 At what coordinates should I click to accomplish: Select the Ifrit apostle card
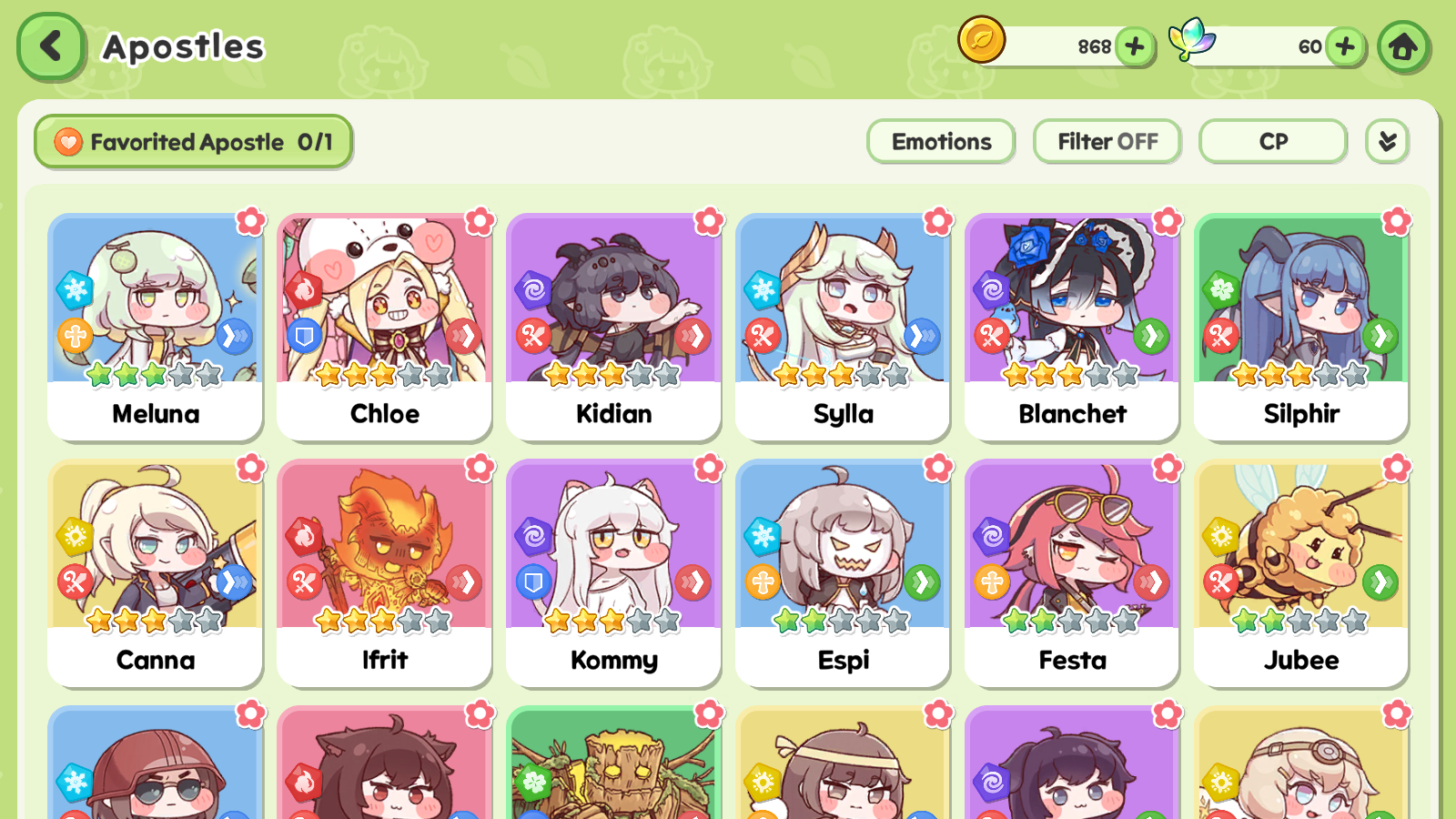tap(384, 573)
